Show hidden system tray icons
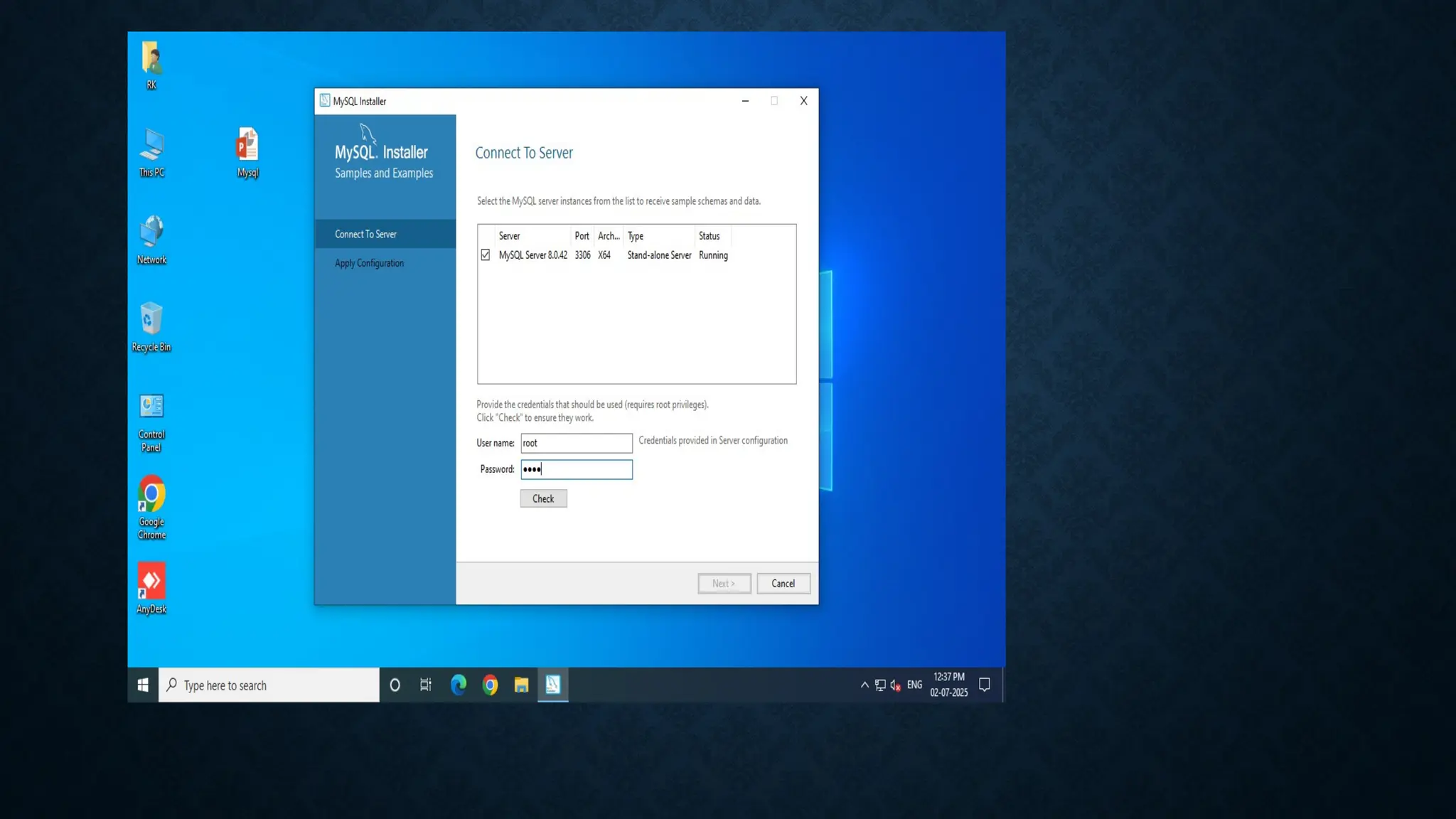Viewport: 1456px width, 819px height. pyautogui.click(x=864, y=685)
